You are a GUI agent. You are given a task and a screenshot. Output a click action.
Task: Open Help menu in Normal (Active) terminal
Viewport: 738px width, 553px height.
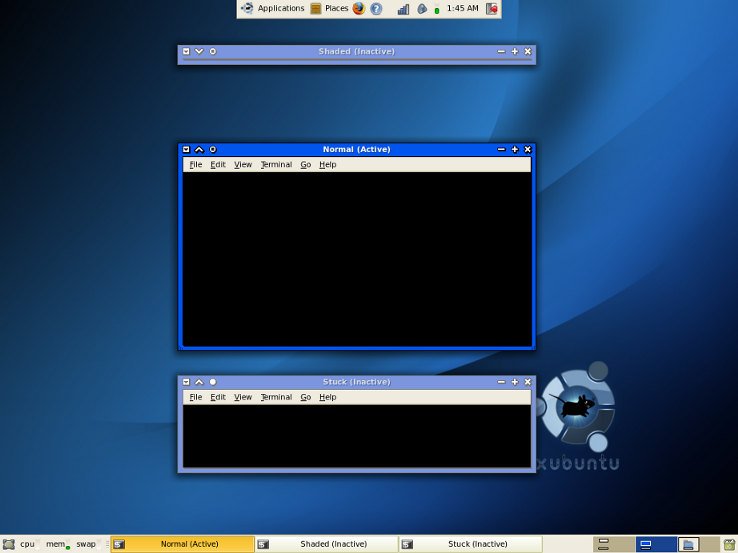tap(328, 164)
